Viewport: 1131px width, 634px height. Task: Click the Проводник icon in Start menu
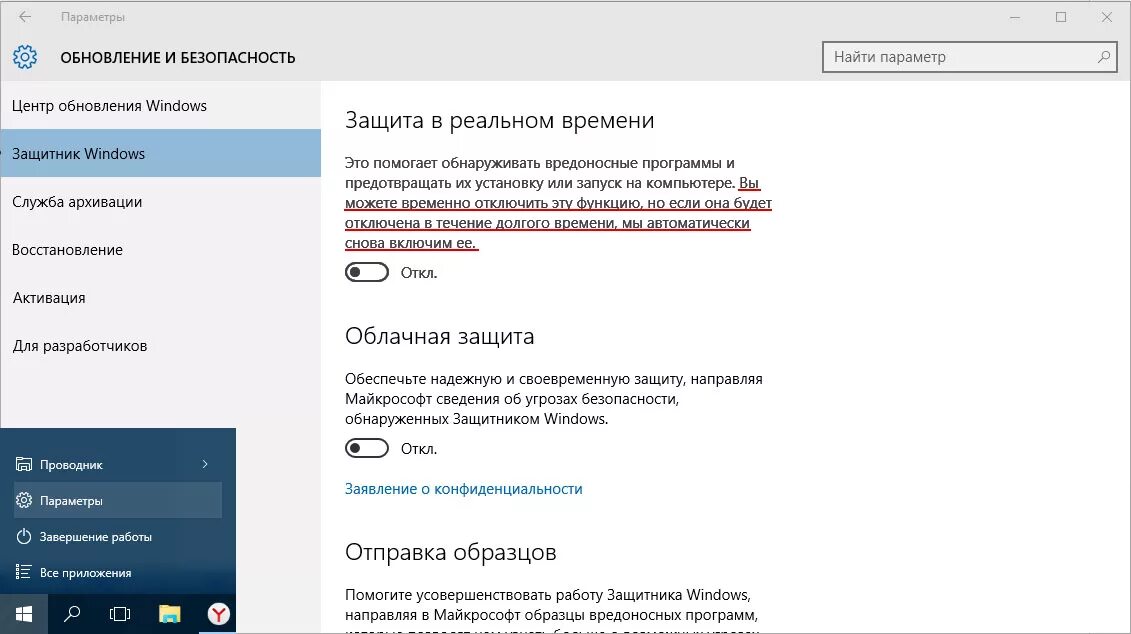[x=24, y=465]
